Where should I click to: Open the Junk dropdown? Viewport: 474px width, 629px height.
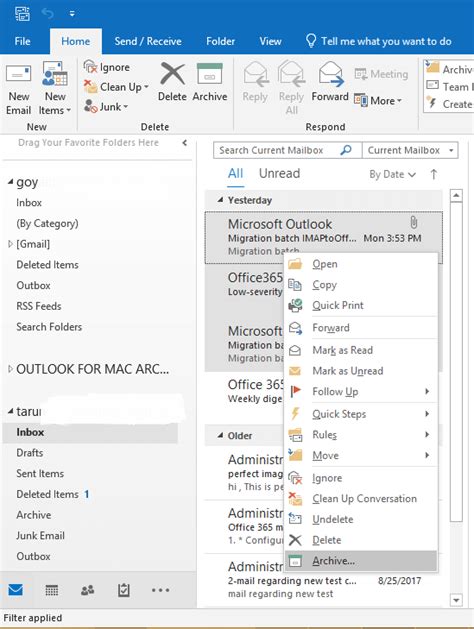[x=126, y=107]
